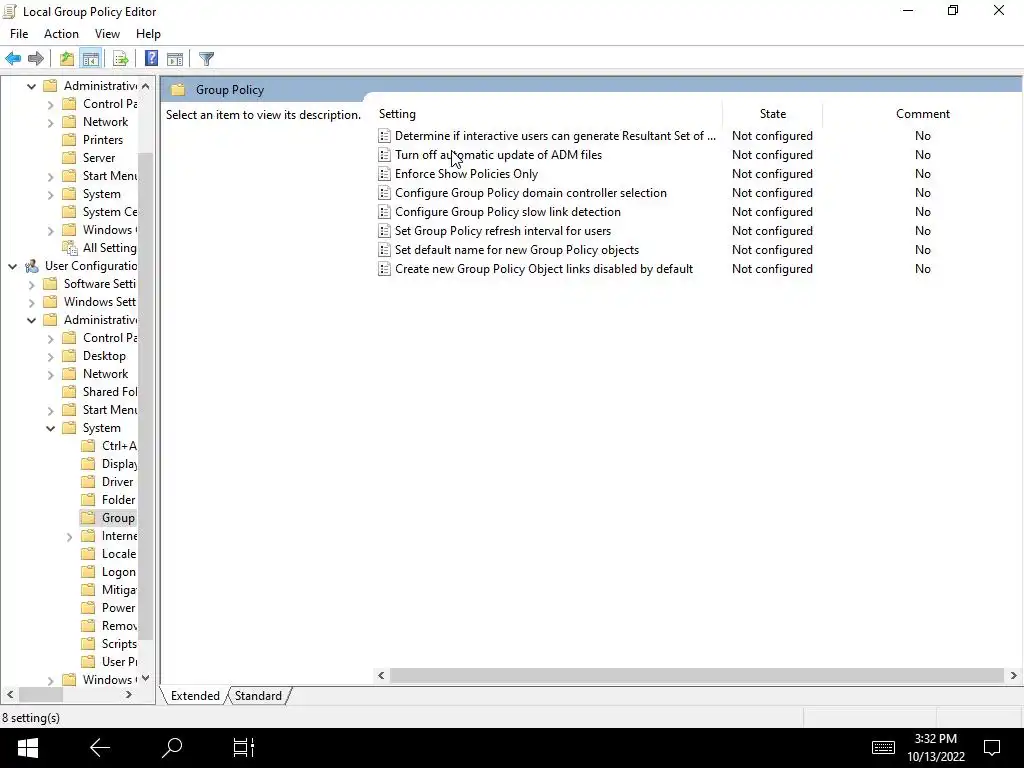The width and height of the screenshot is (1024, 768).
Task: Open the Windows Start button
Action: [27, 748]
